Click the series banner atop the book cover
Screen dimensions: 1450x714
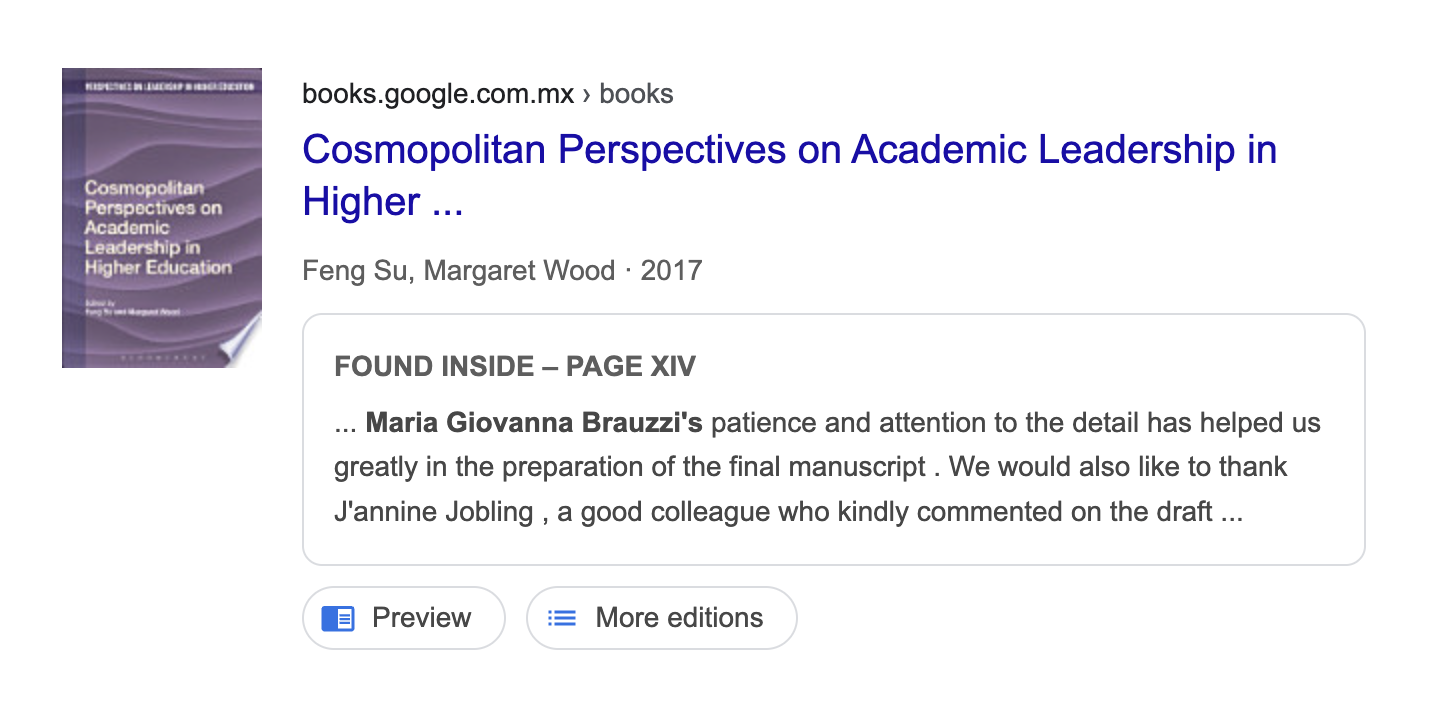(162, 87)
